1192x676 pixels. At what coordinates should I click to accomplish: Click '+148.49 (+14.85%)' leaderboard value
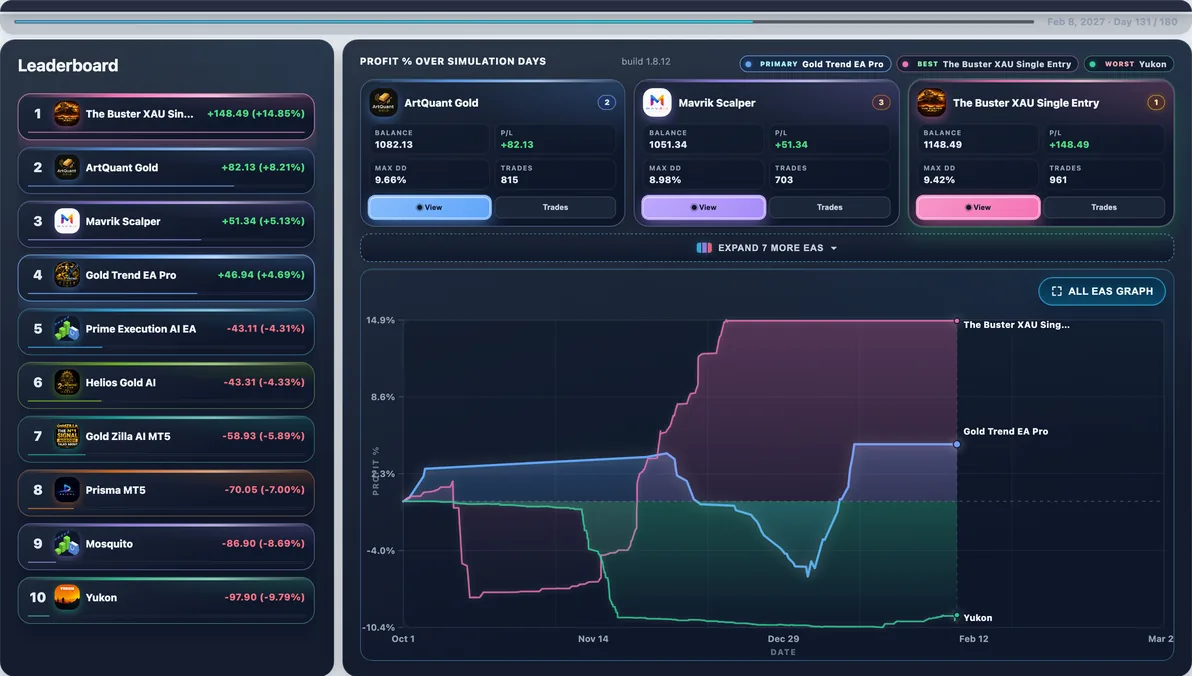click(255, 113)
